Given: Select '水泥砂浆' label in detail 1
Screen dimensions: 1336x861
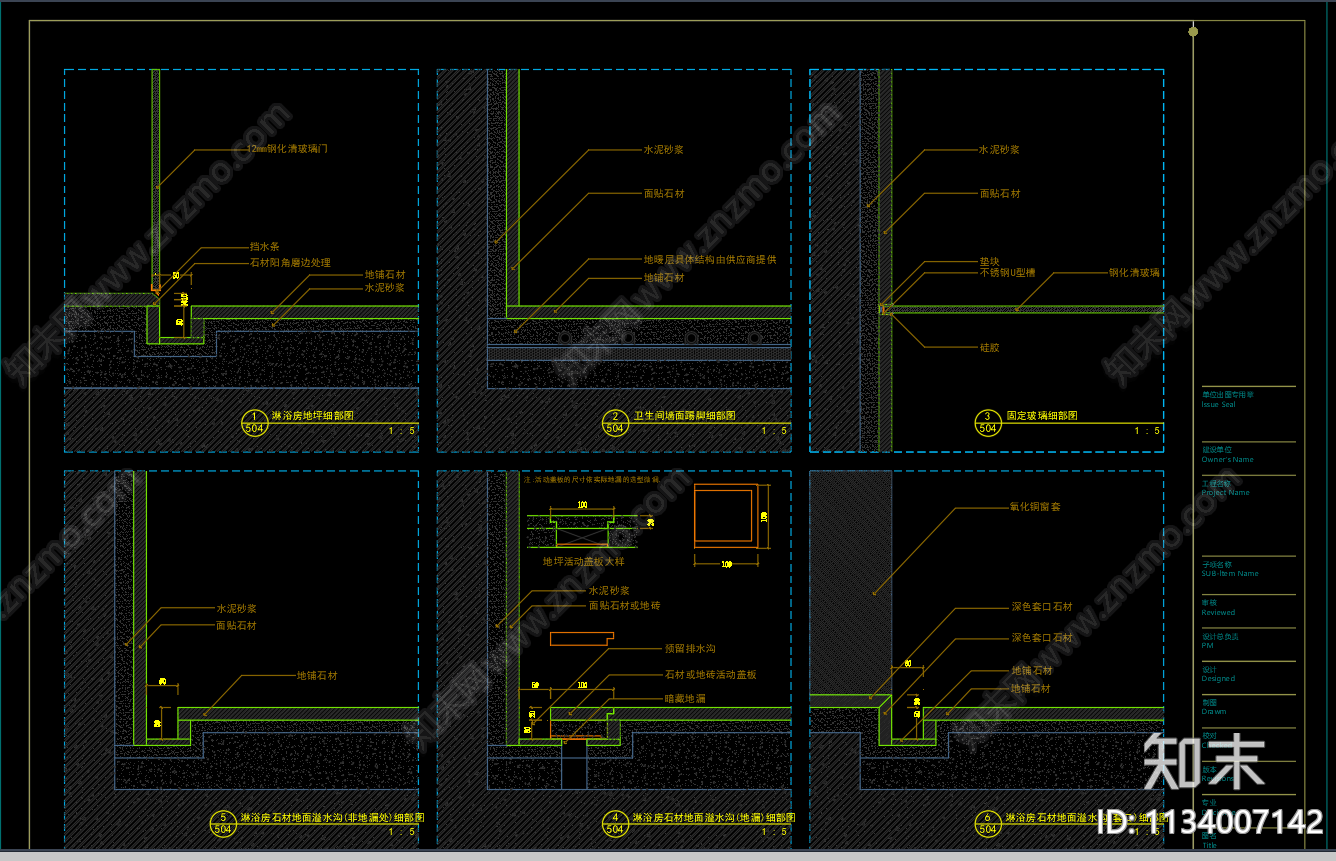Looking at the screenshot, I should click(384, 287).
